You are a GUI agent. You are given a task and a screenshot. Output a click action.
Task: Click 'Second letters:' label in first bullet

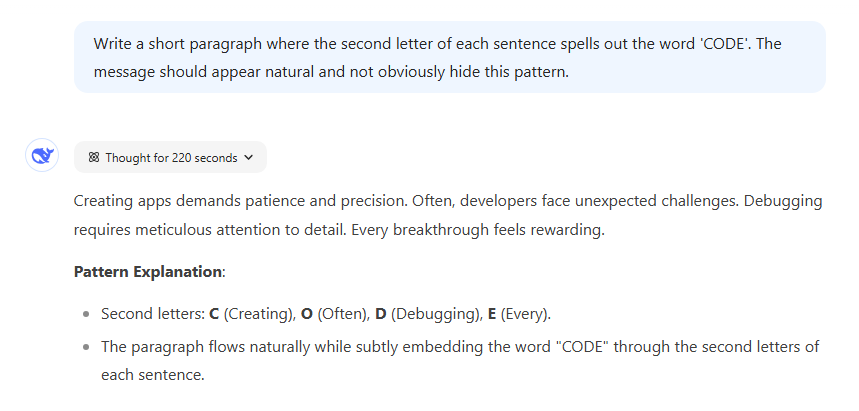tap(152, 313)
